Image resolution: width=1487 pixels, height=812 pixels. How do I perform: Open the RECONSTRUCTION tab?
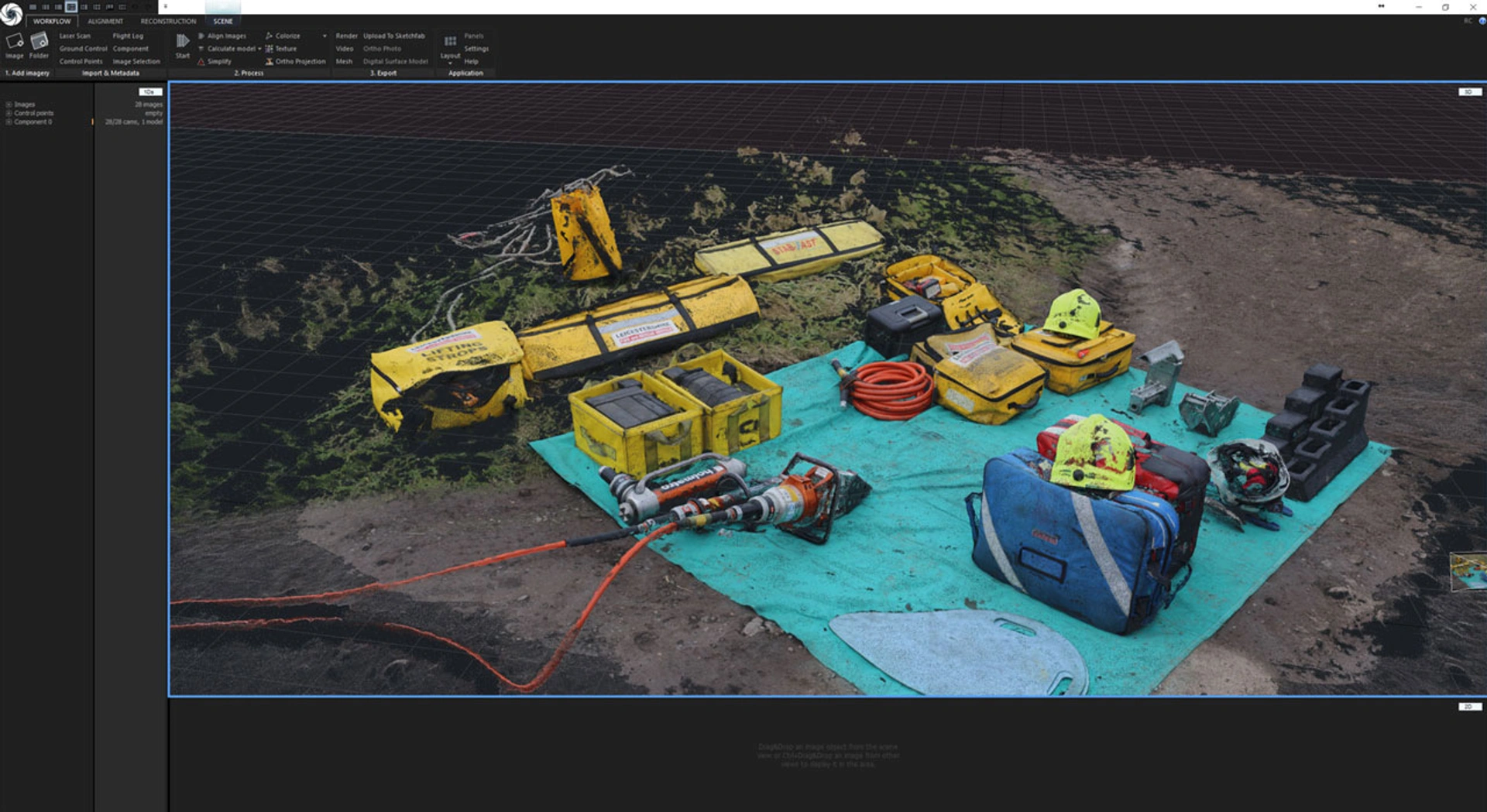168,22
